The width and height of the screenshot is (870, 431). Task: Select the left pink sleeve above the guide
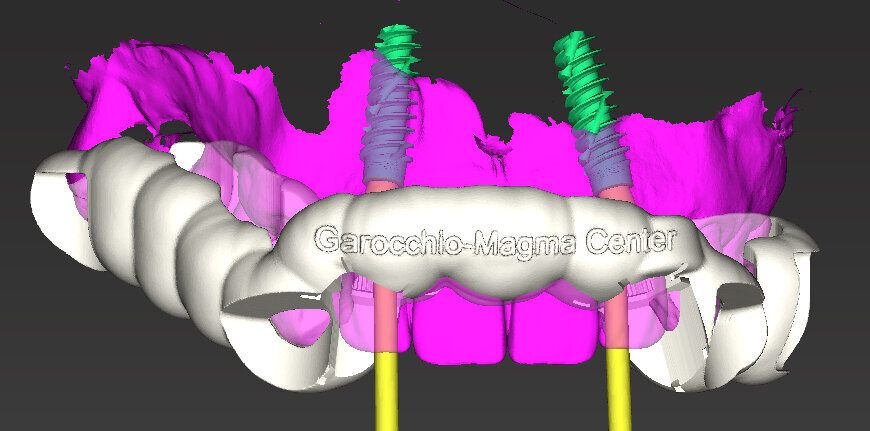tap(378, 185)
